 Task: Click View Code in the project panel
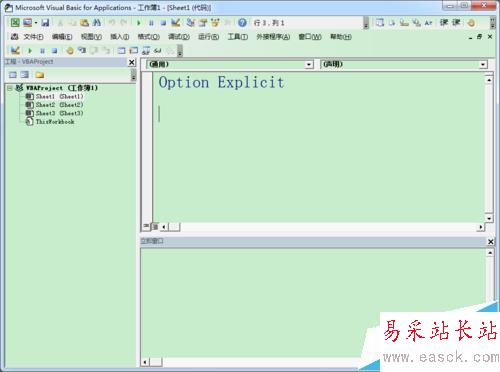(x=13, y=75)
